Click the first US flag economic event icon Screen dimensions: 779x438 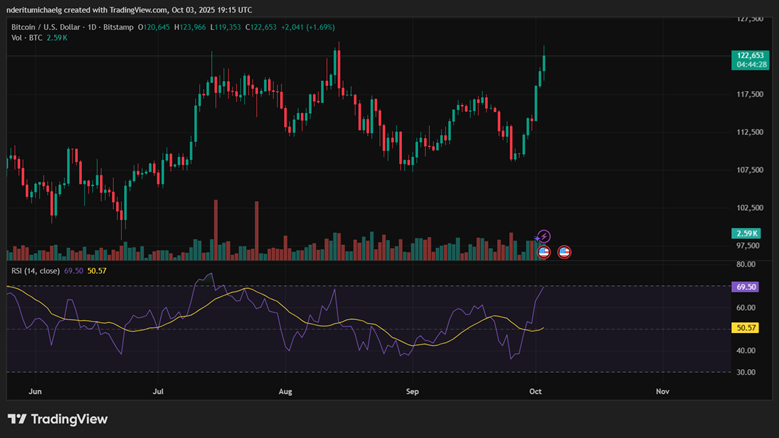(x=544, y=252)
